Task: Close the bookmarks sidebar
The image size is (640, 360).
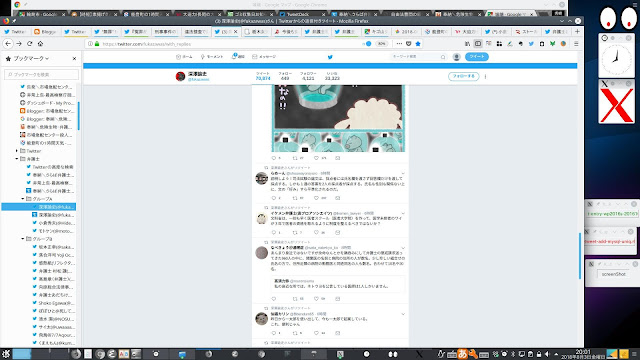Action: pos(74,59)
